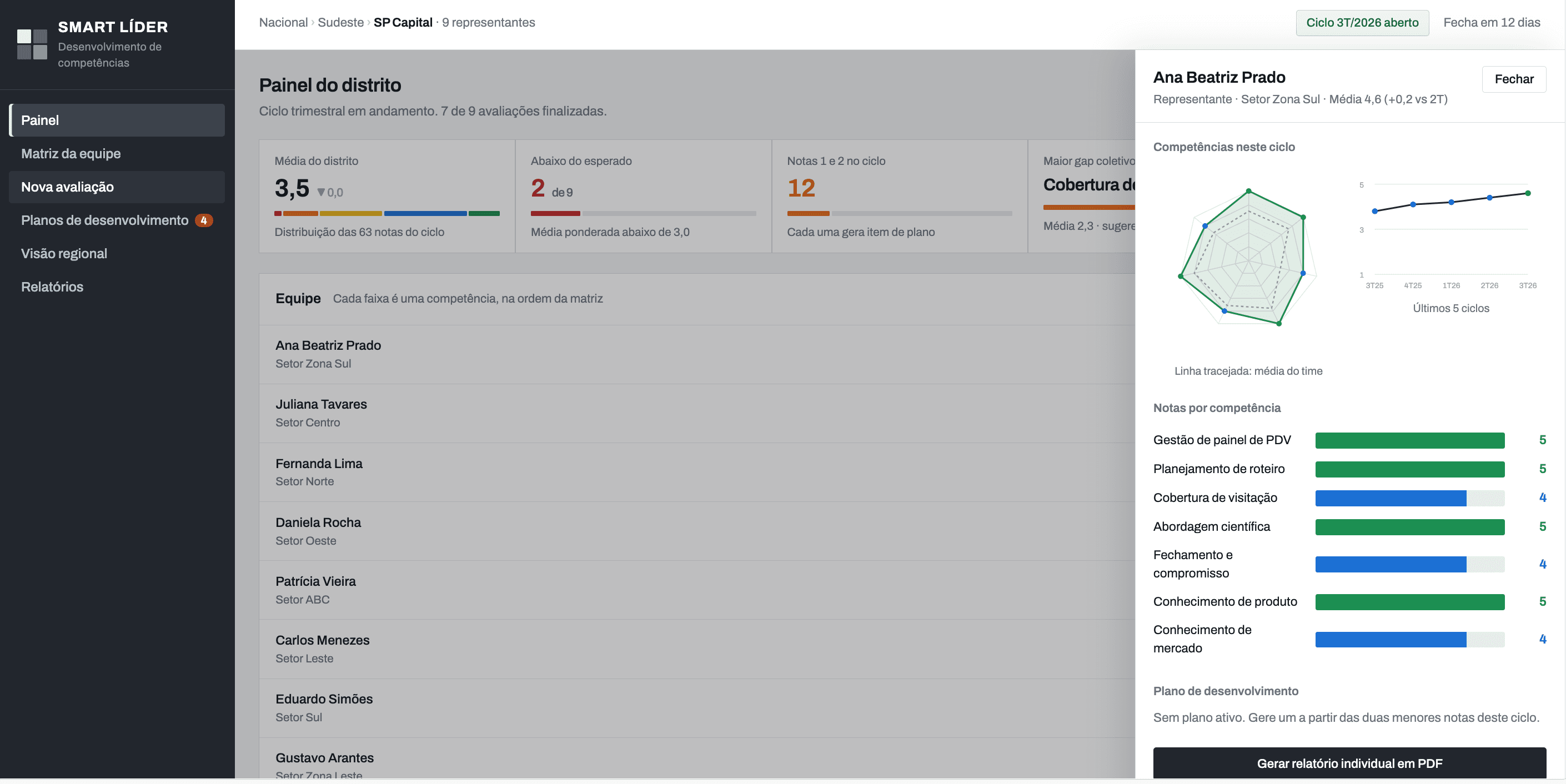Click the 3T26 point on the line chart
This screenshot has height=784, width=1566.
tap(1528, 193)
